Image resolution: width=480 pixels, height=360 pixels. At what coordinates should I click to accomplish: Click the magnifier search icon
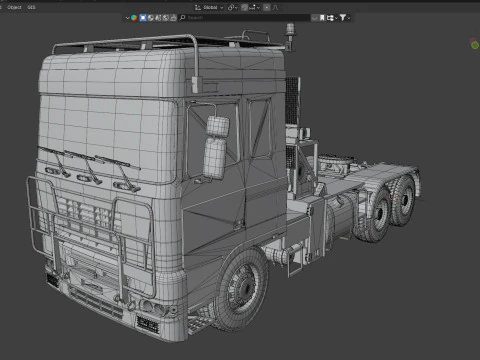[182, 18]
